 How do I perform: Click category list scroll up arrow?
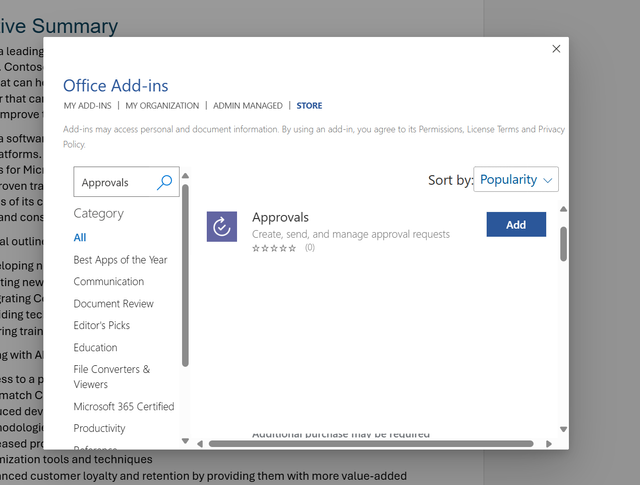tap(185, 176)
